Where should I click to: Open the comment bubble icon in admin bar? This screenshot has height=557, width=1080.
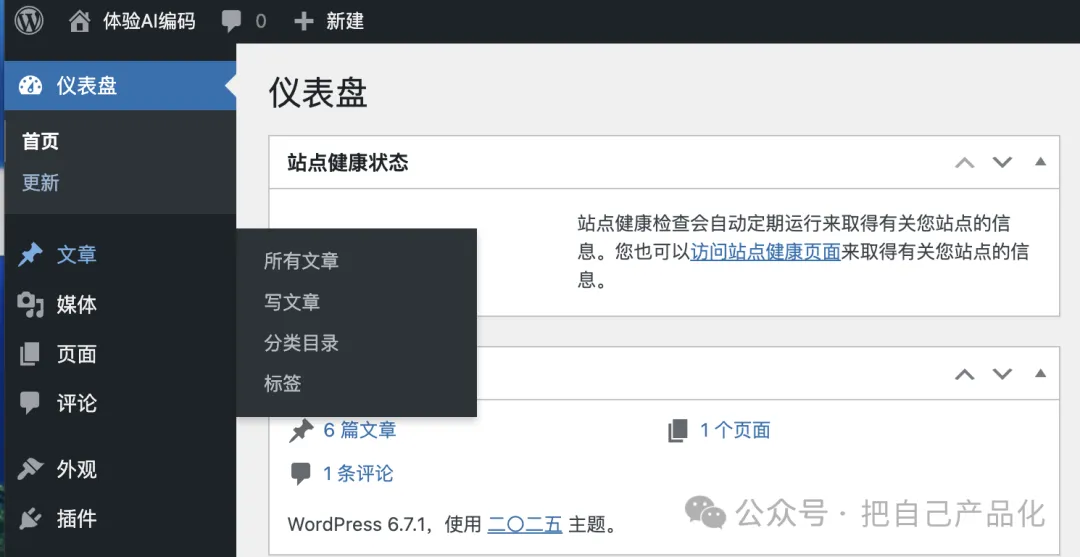[231, 21]
